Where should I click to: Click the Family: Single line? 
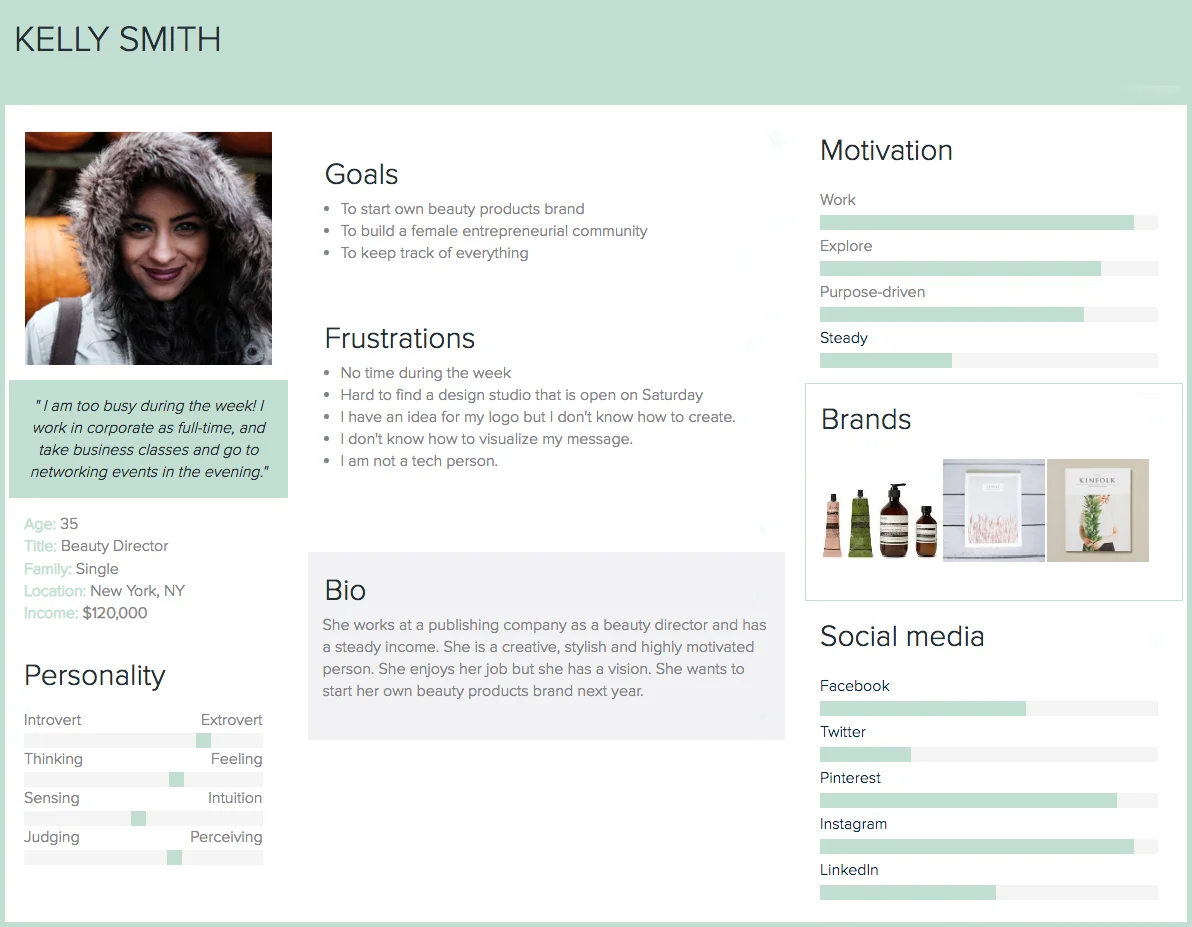[71, 569]
